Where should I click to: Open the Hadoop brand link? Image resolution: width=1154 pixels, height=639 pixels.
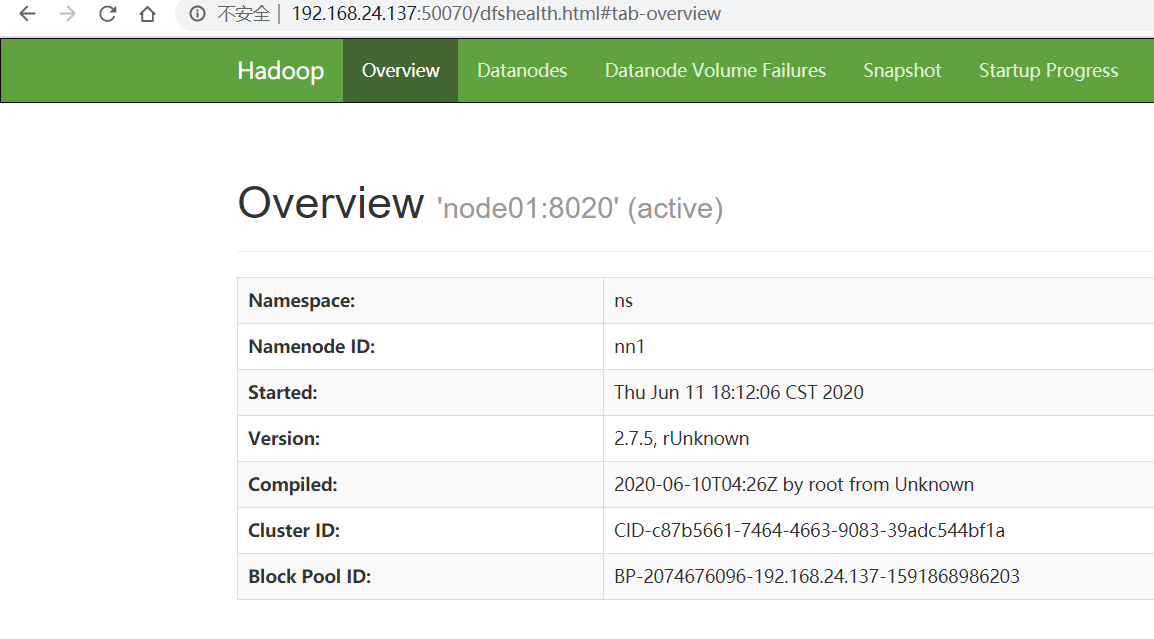point(280,71)
